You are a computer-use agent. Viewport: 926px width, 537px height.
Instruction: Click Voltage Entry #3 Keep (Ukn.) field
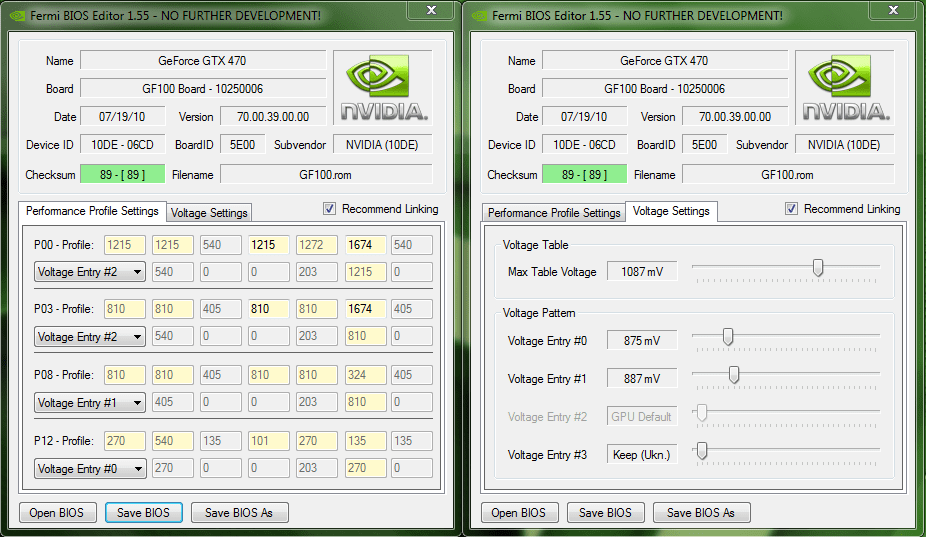642,455
